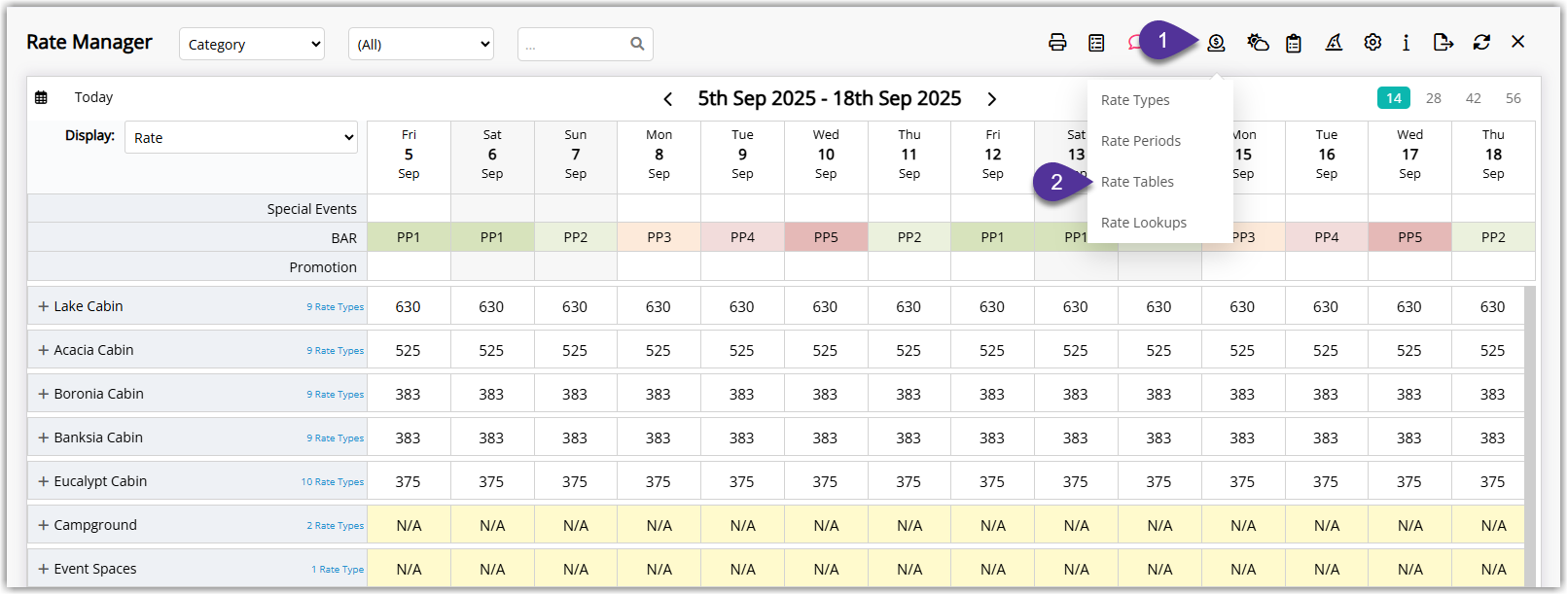Select orange PP3 BAR cell for Mon 8 Sep
Screen dimensions: 1568x595
(x=659, y=237)
